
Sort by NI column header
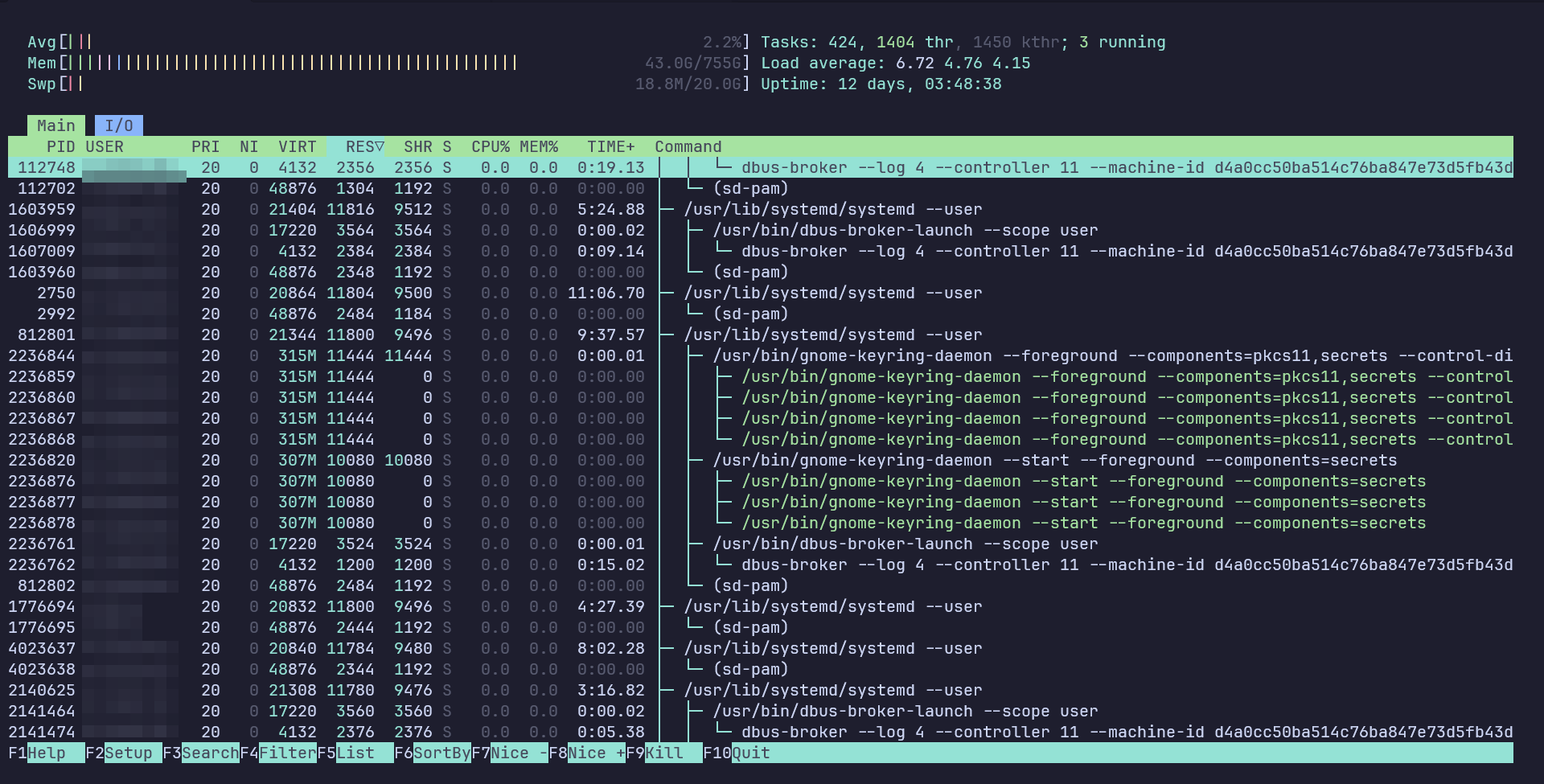pyautogui.click(x=248, y=146)
